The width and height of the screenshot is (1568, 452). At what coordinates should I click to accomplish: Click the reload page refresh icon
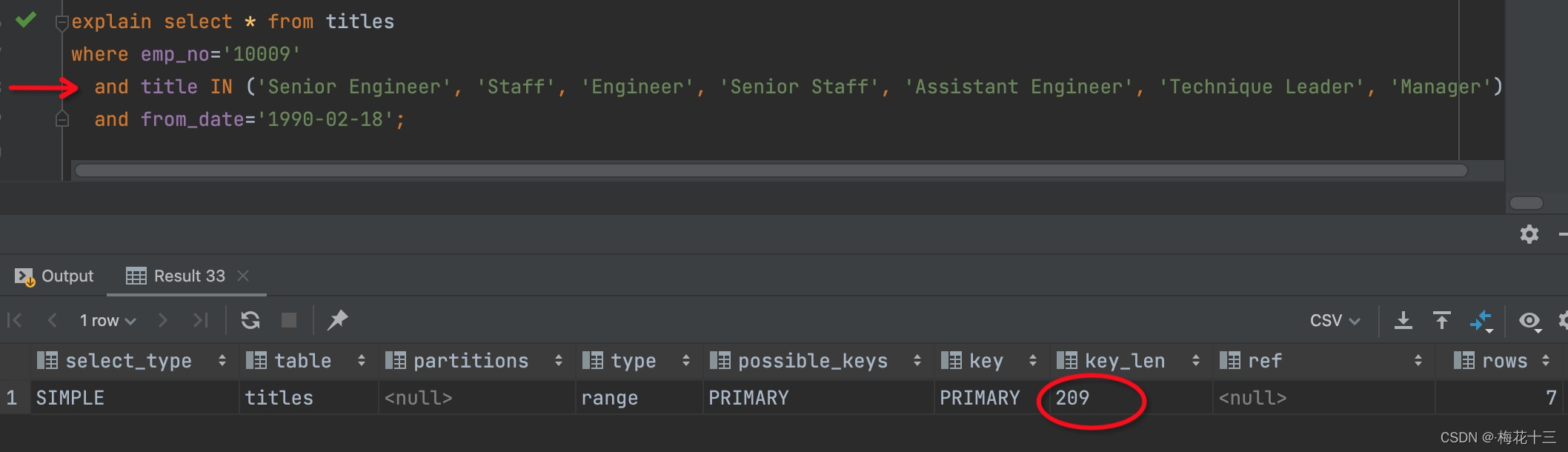coord(250,320)
